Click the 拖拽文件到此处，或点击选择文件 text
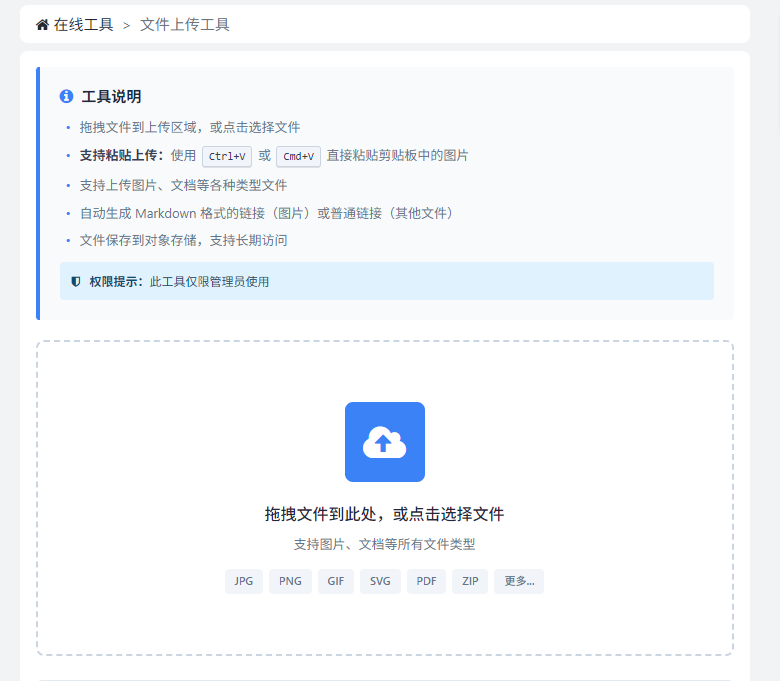This screenshot has height=681, width=780. click(x=384, y=514)
